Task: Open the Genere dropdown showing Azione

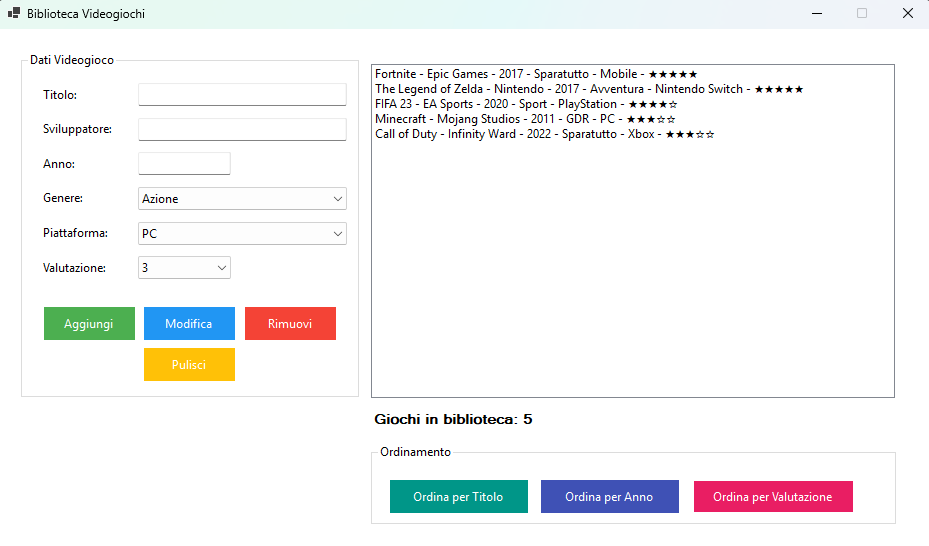Action: [242, 198]
